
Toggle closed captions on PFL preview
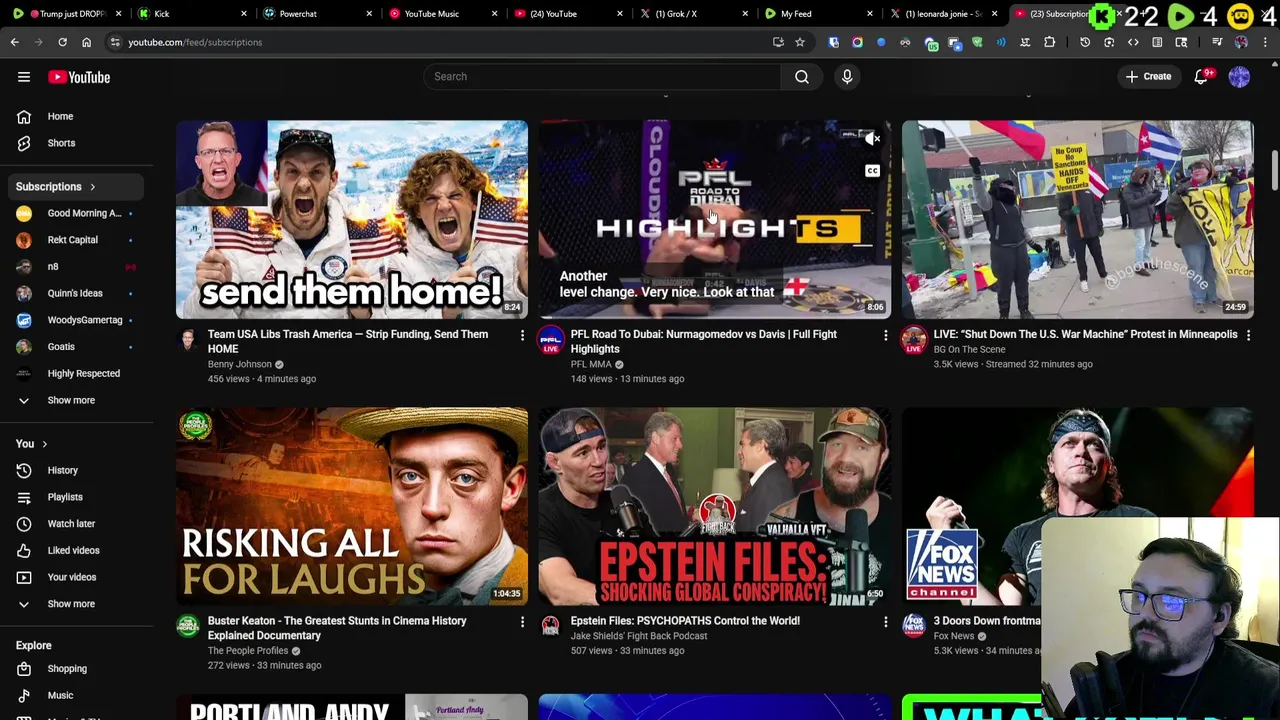pos(873,171)
